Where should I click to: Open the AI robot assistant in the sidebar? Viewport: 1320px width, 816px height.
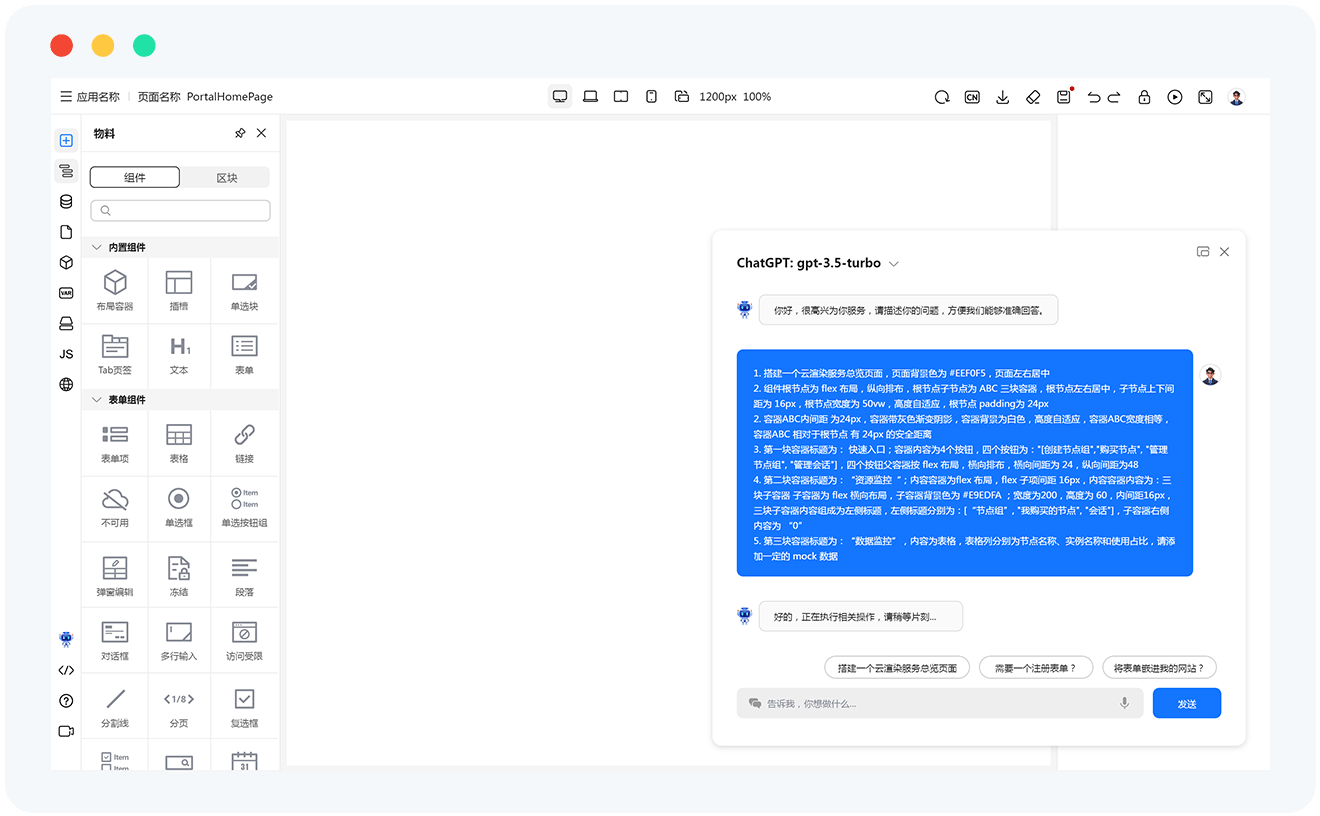click(66, 639)
